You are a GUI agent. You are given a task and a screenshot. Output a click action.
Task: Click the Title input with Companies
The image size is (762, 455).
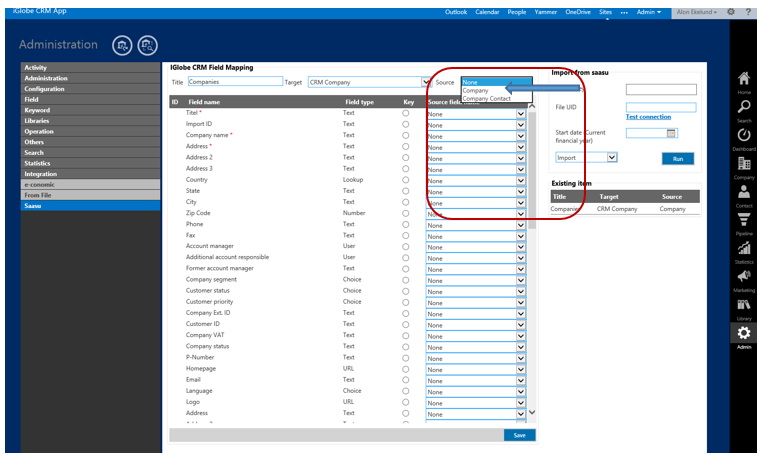[235, 82]
